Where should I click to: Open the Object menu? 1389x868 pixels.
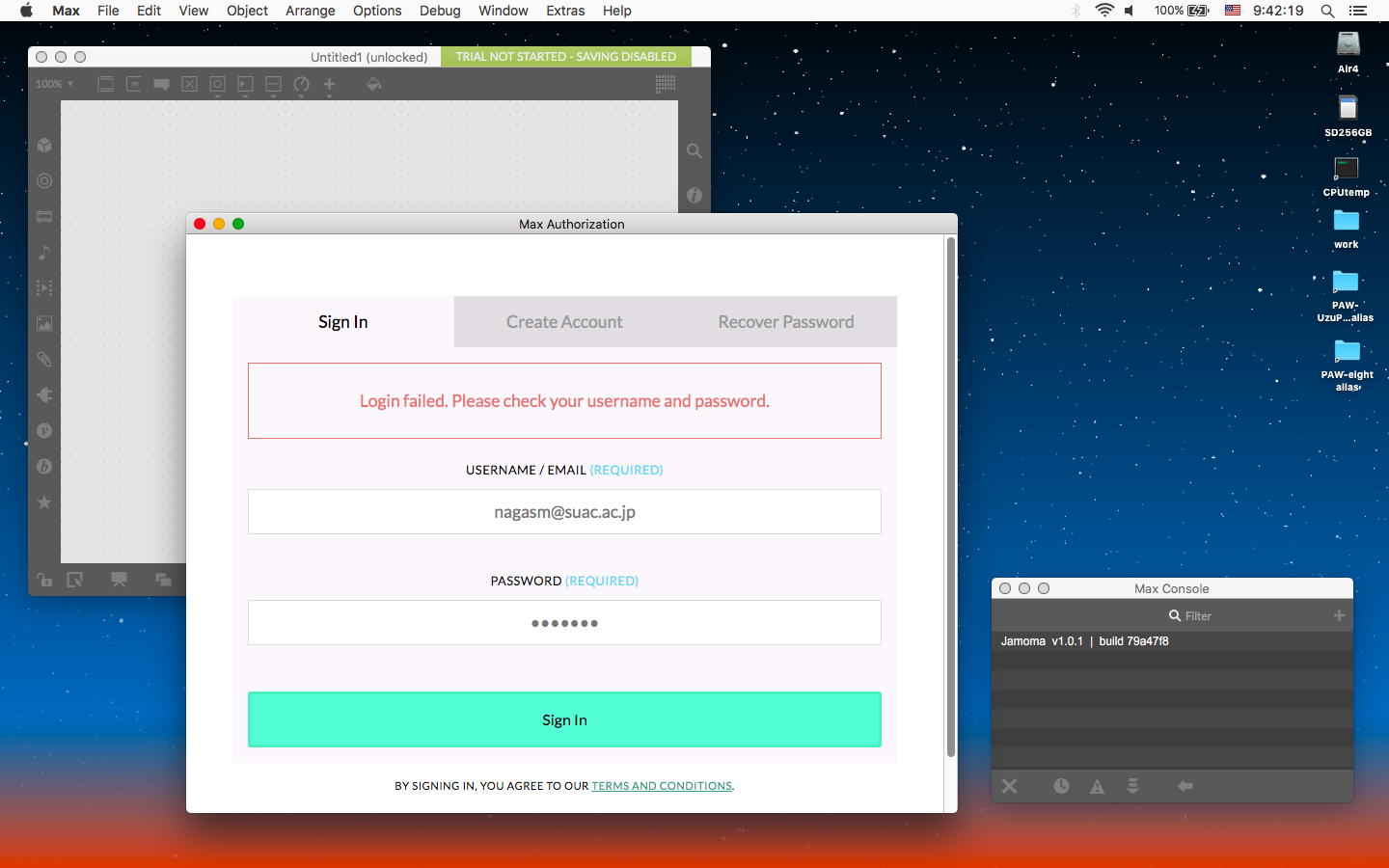247,11
